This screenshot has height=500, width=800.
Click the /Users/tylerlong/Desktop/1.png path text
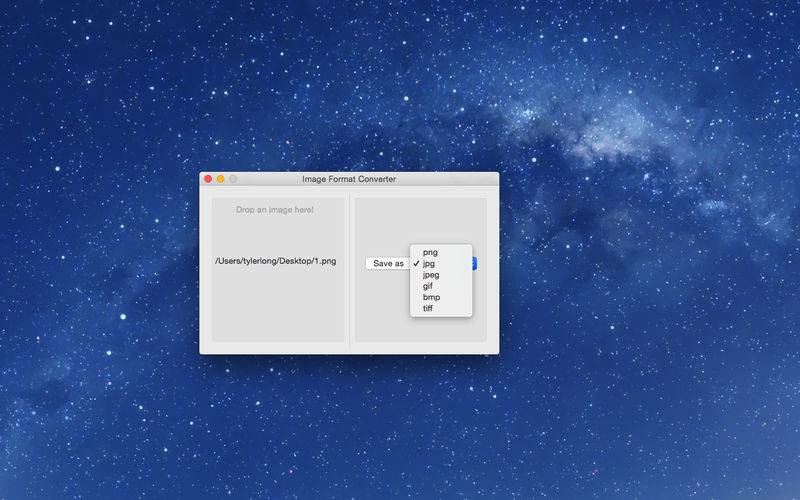[x=276, y=261]
